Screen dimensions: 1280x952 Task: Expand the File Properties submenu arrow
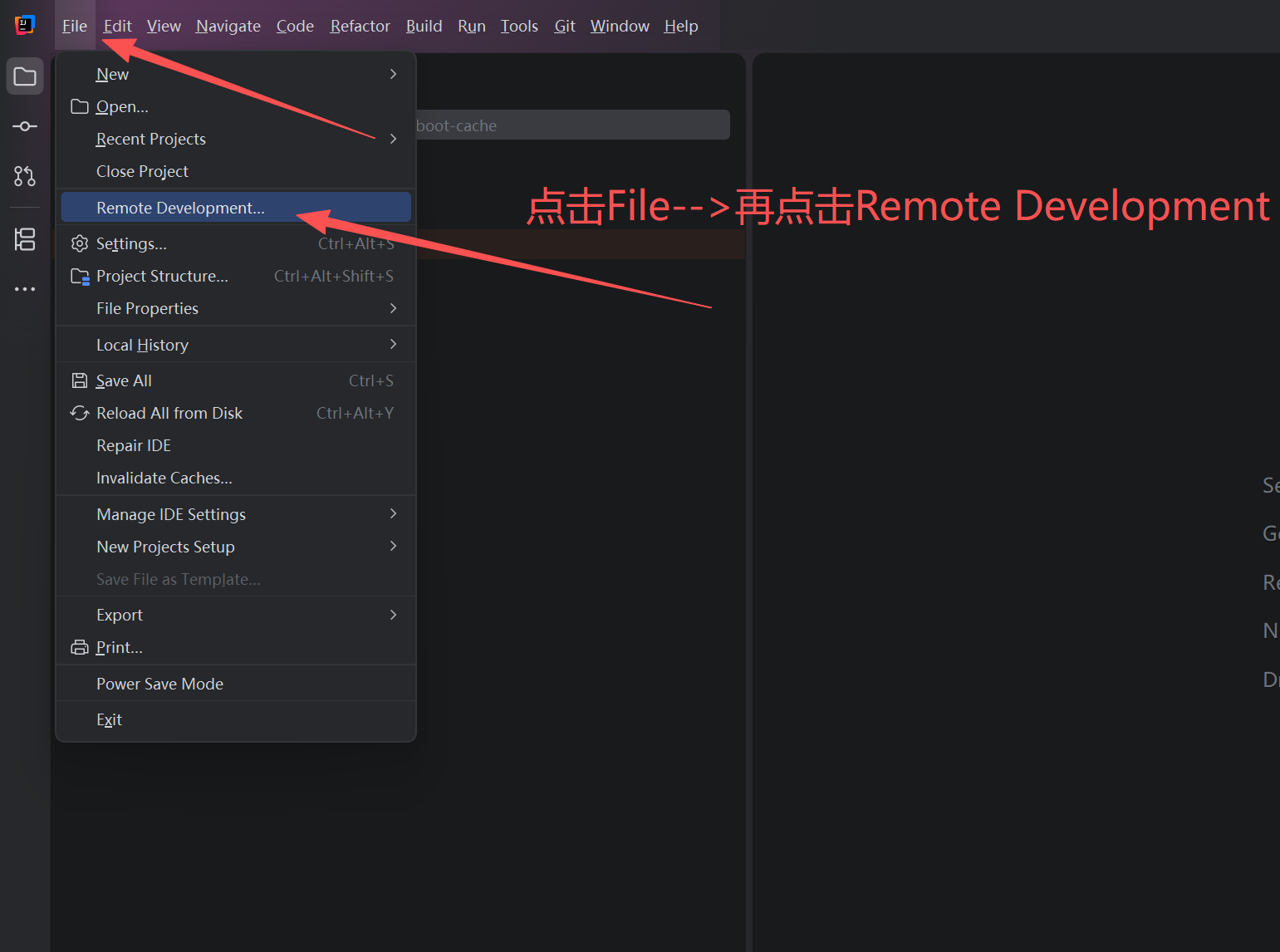[x=393, y=308]
